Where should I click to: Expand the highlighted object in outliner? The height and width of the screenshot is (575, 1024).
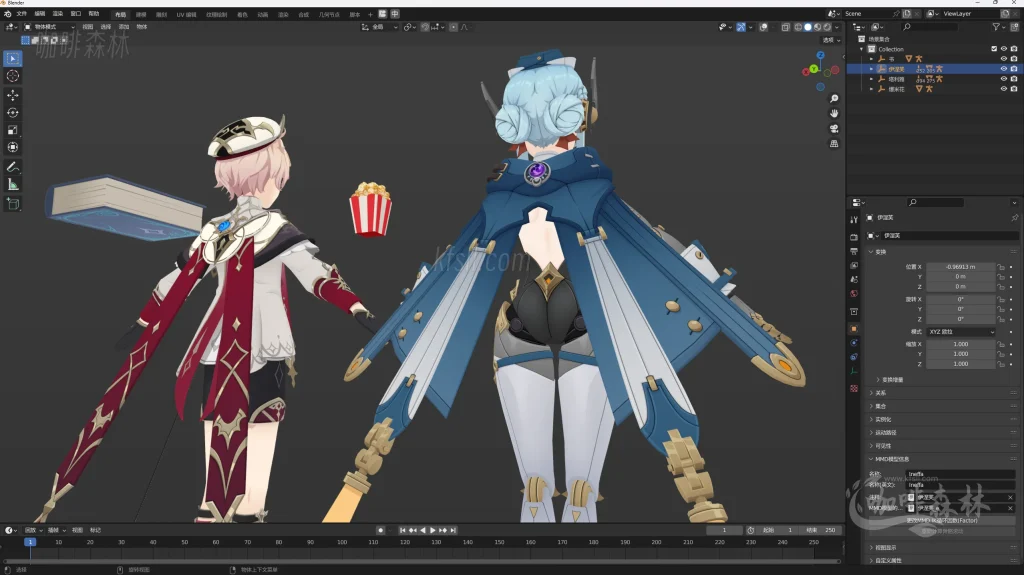[871, 69]
